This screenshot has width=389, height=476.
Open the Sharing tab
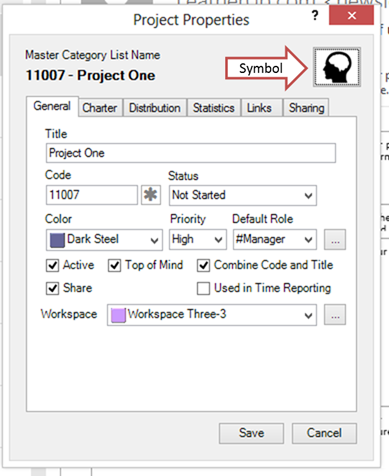306,108
